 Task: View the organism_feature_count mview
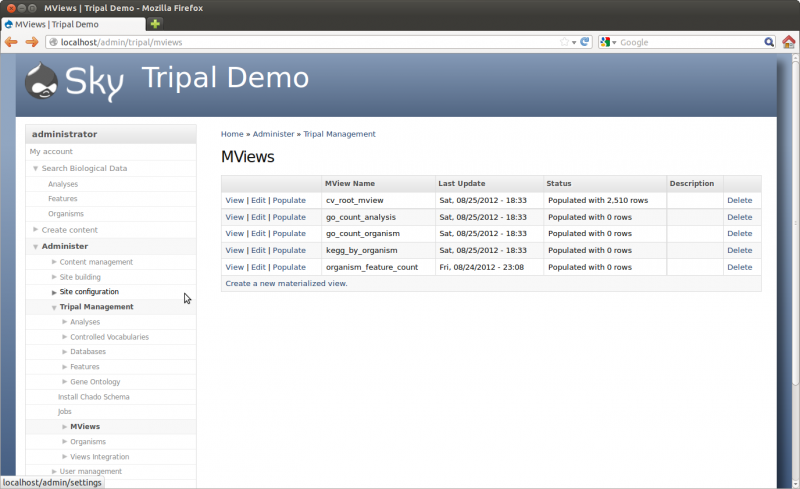point(235,267)
